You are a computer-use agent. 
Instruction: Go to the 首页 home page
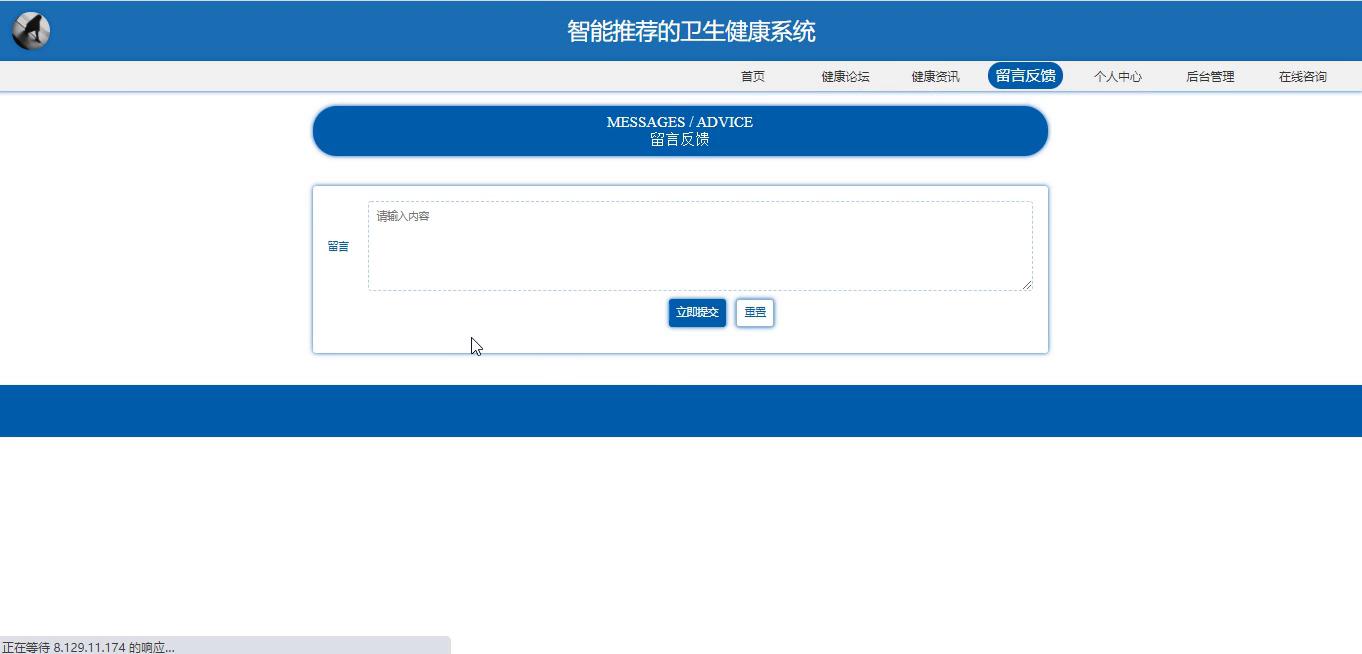point(752,77)
